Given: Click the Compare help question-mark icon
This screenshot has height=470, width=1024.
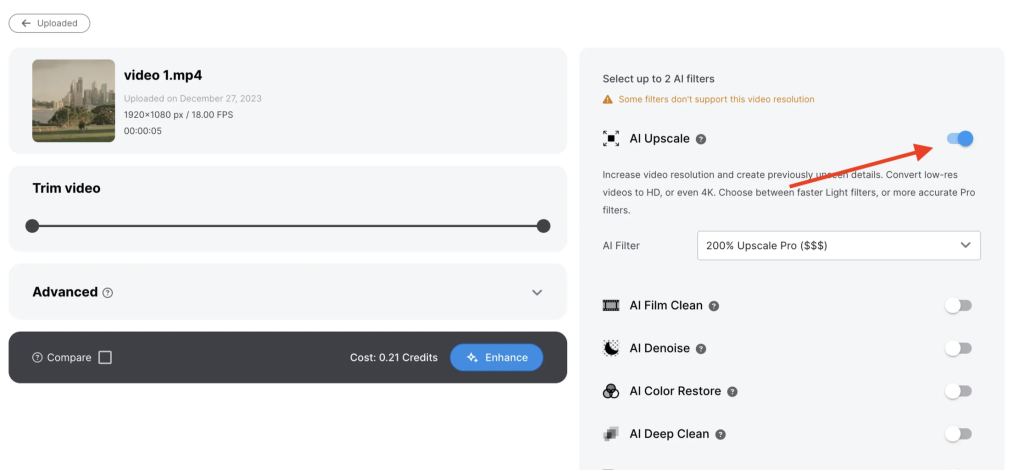Looking at the screenshot, I should [x=37, y=358].
